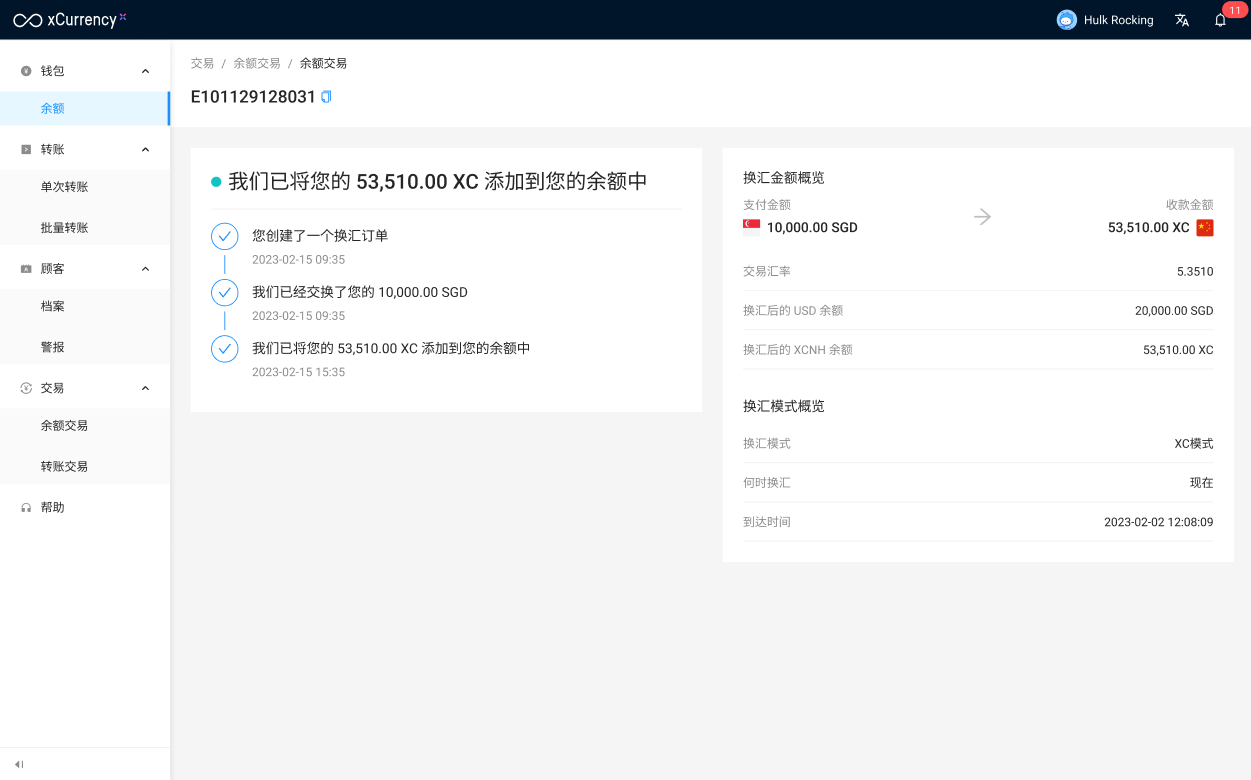
Task: Click the 转账 menu label
Action: point(52,149)
